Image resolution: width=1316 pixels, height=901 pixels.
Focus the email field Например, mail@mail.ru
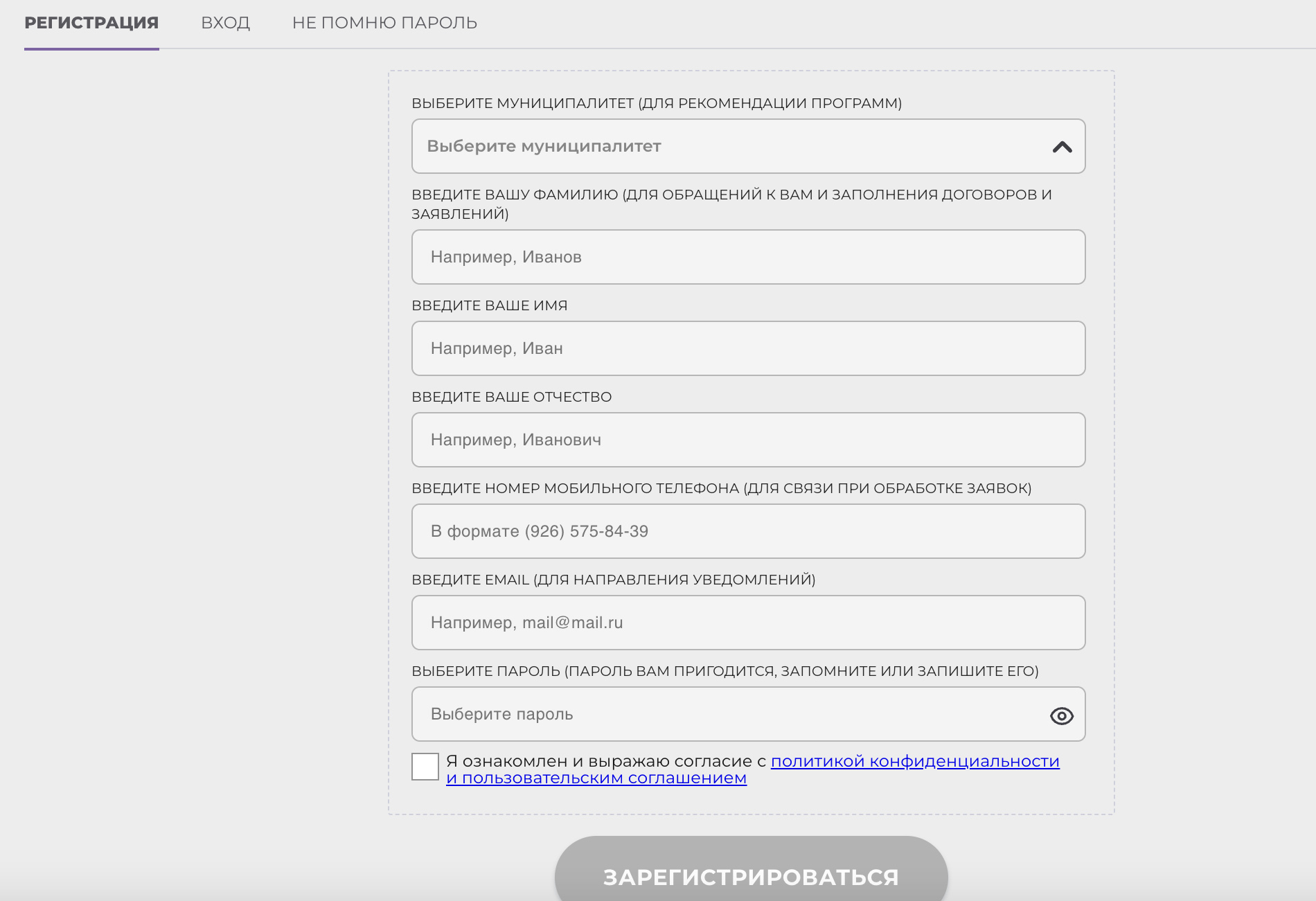click(748, 623)
